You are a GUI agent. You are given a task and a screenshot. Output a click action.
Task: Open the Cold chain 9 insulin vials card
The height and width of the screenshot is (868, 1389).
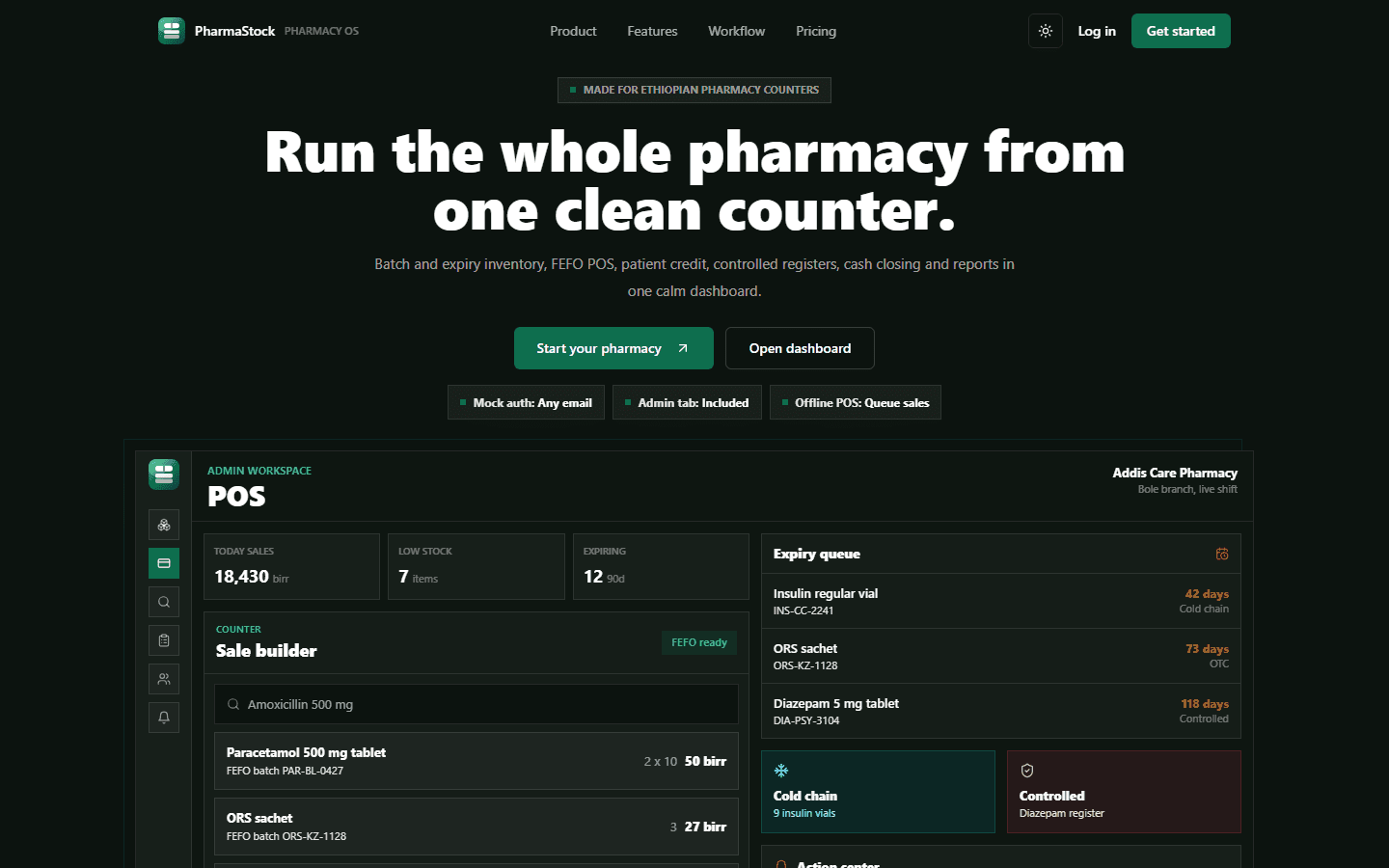(878, 792)
